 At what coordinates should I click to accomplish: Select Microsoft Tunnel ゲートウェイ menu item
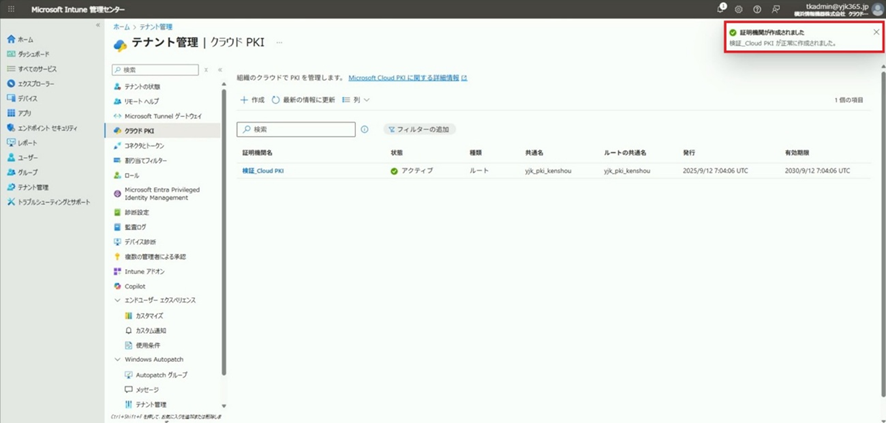(162, 116)
